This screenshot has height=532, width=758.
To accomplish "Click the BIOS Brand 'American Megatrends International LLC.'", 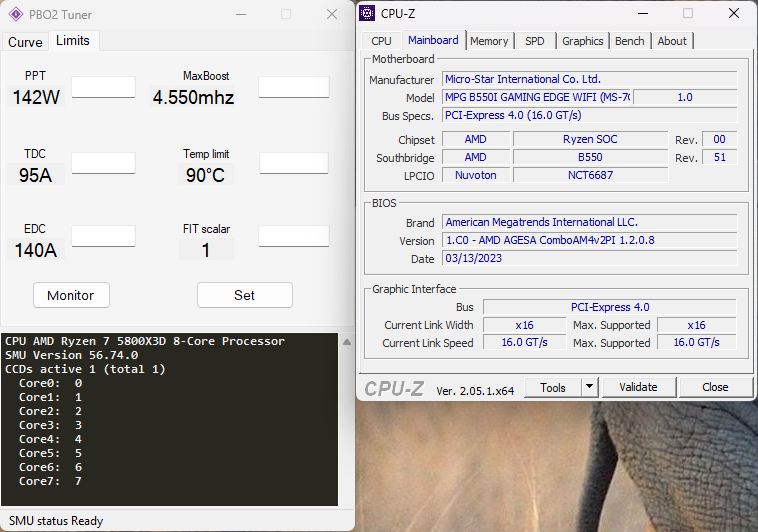I will point(590,222).
